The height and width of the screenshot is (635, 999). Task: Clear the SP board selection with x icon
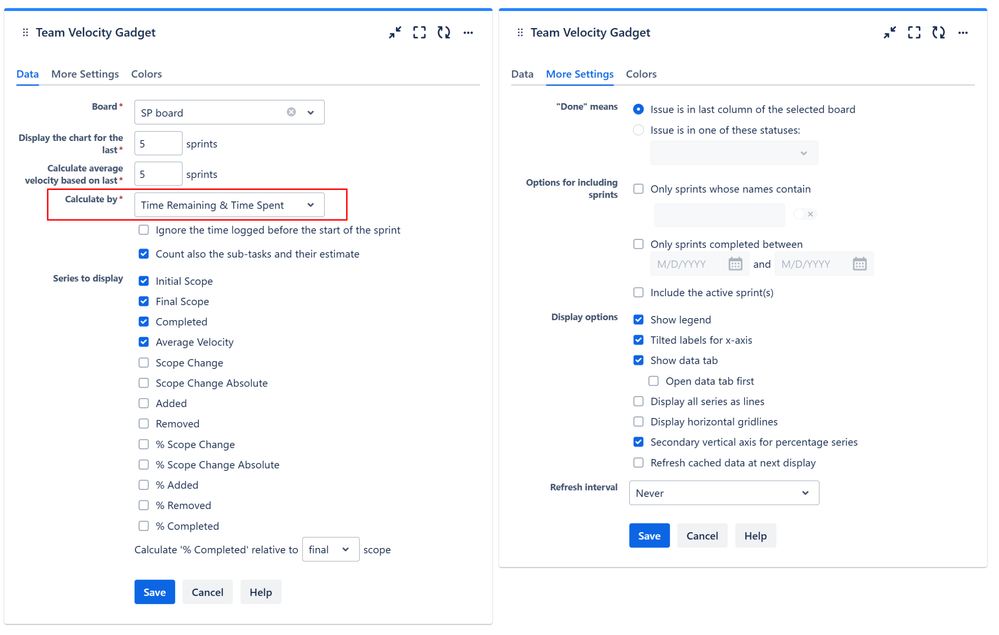tap(291, 112)
